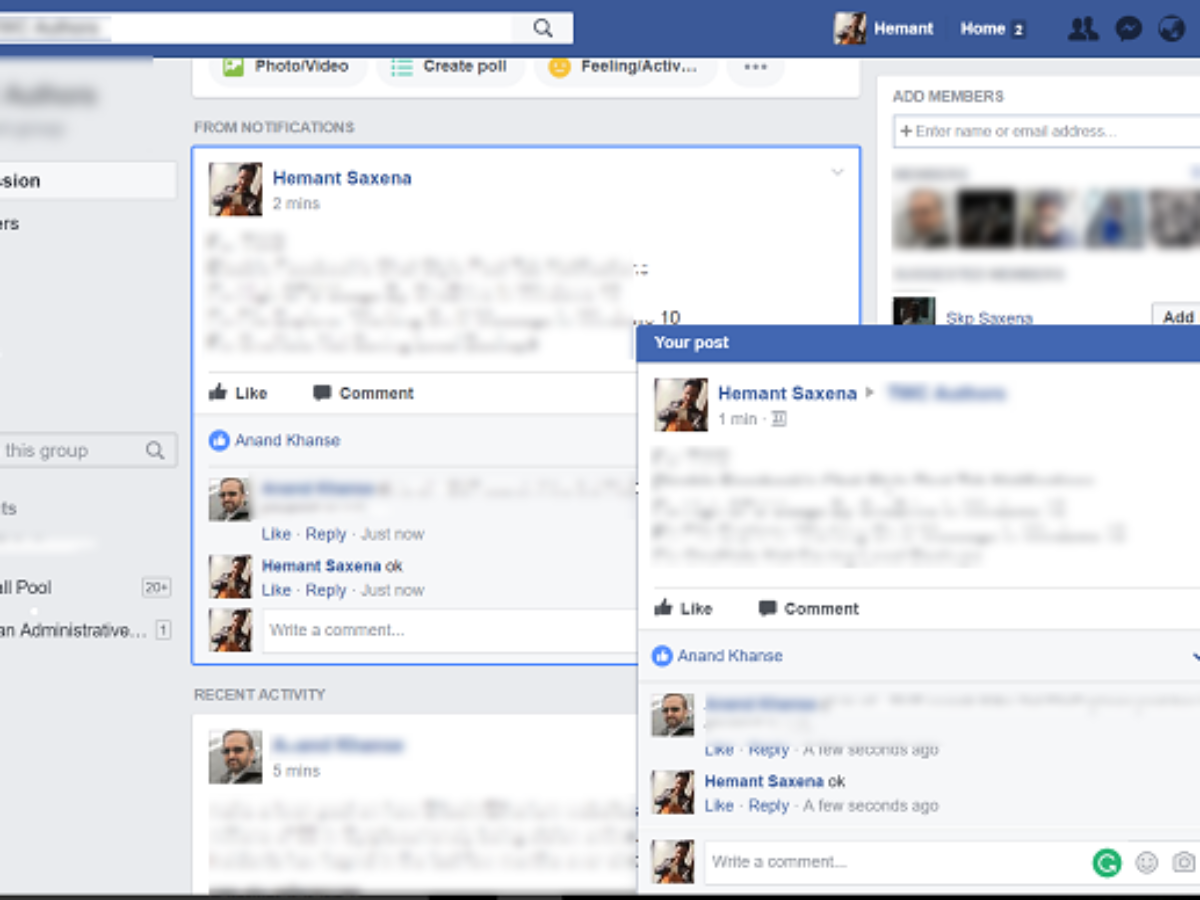Reply to Hemant Saxena's 'ok' comment marked Just now
Image resolution: width=1200 pixels, height=900 pixels.
click(x=326, y=590)
